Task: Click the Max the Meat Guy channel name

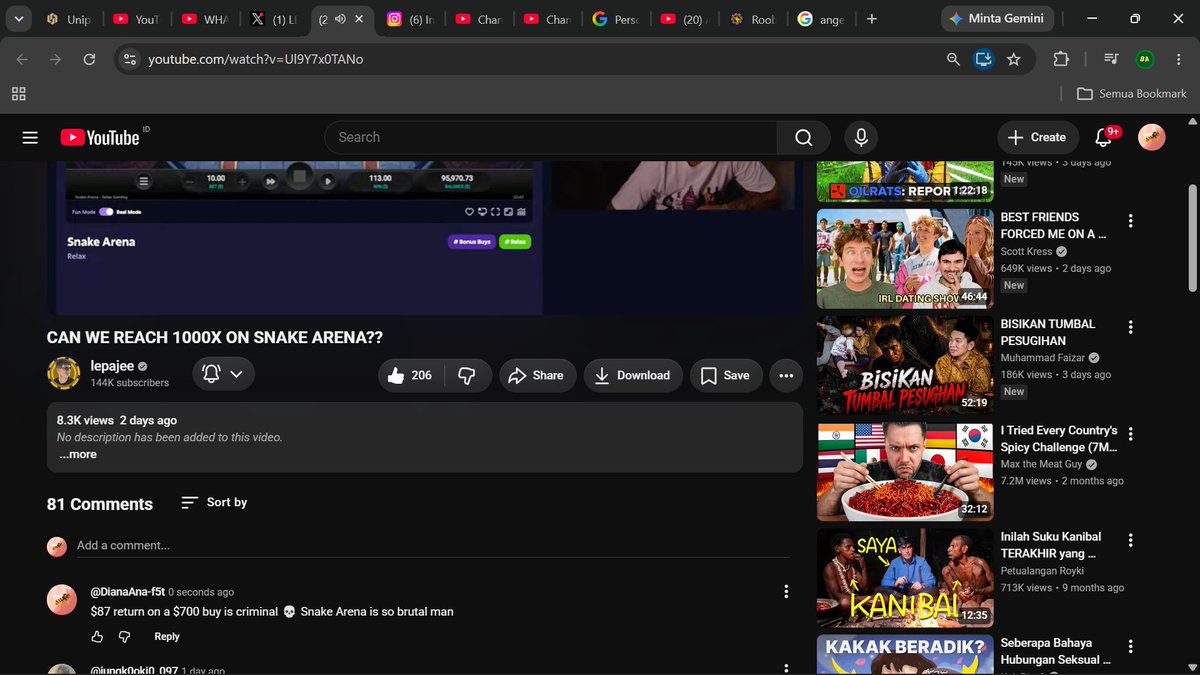Action: (1044, 465)
